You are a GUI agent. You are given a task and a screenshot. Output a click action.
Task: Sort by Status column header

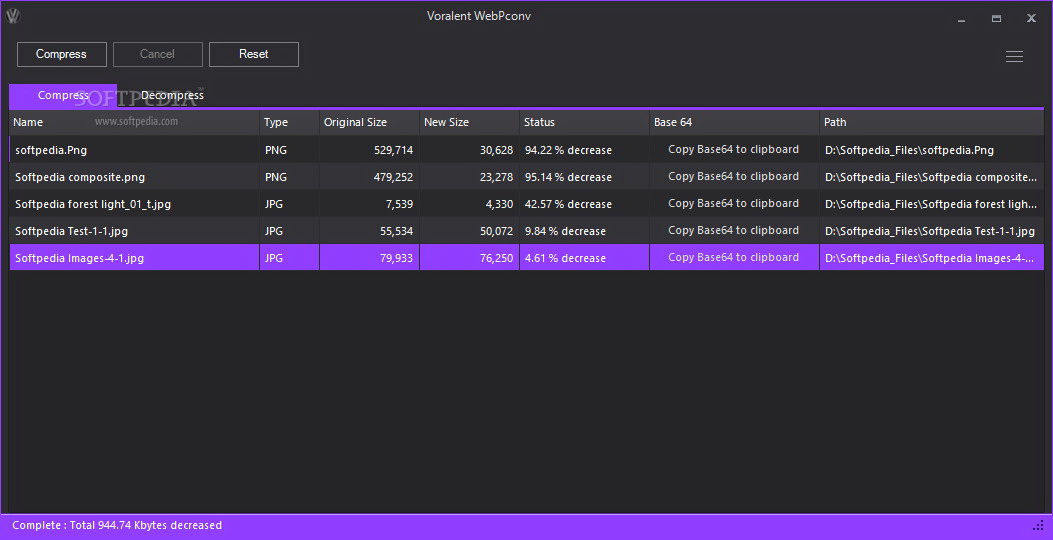coord(584,122)
